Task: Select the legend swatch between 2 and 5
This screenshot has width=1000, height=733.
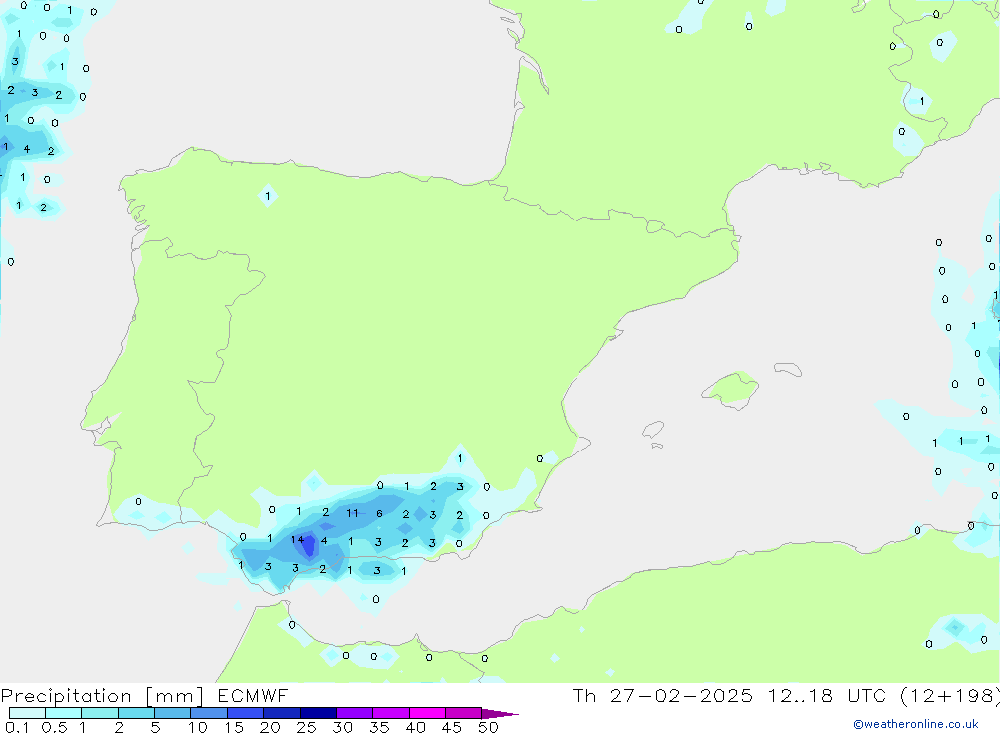Action: [x=136, y=713]
